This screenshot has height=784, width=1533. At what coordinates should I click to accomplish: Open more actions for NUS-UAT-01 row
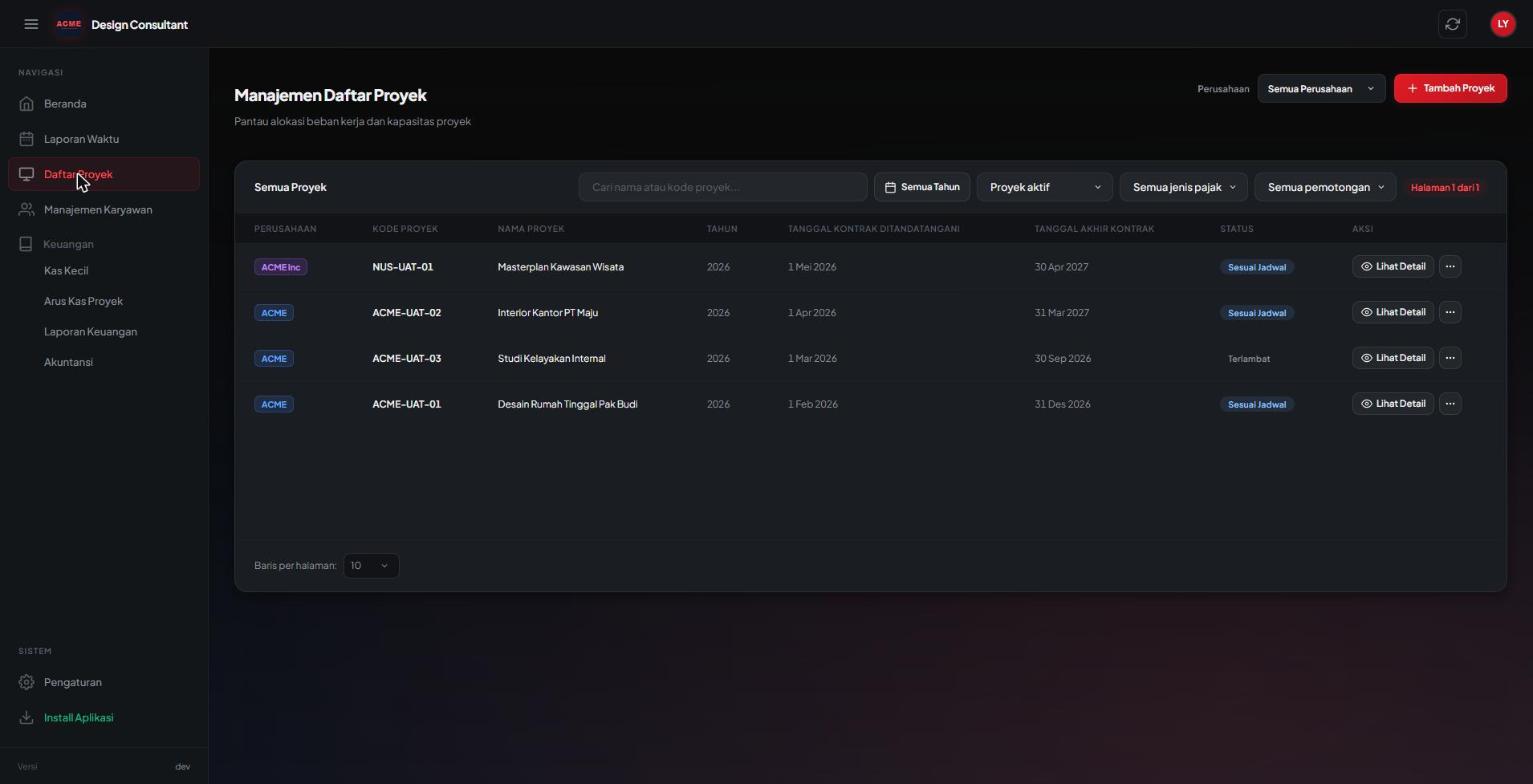(1450, 267)
